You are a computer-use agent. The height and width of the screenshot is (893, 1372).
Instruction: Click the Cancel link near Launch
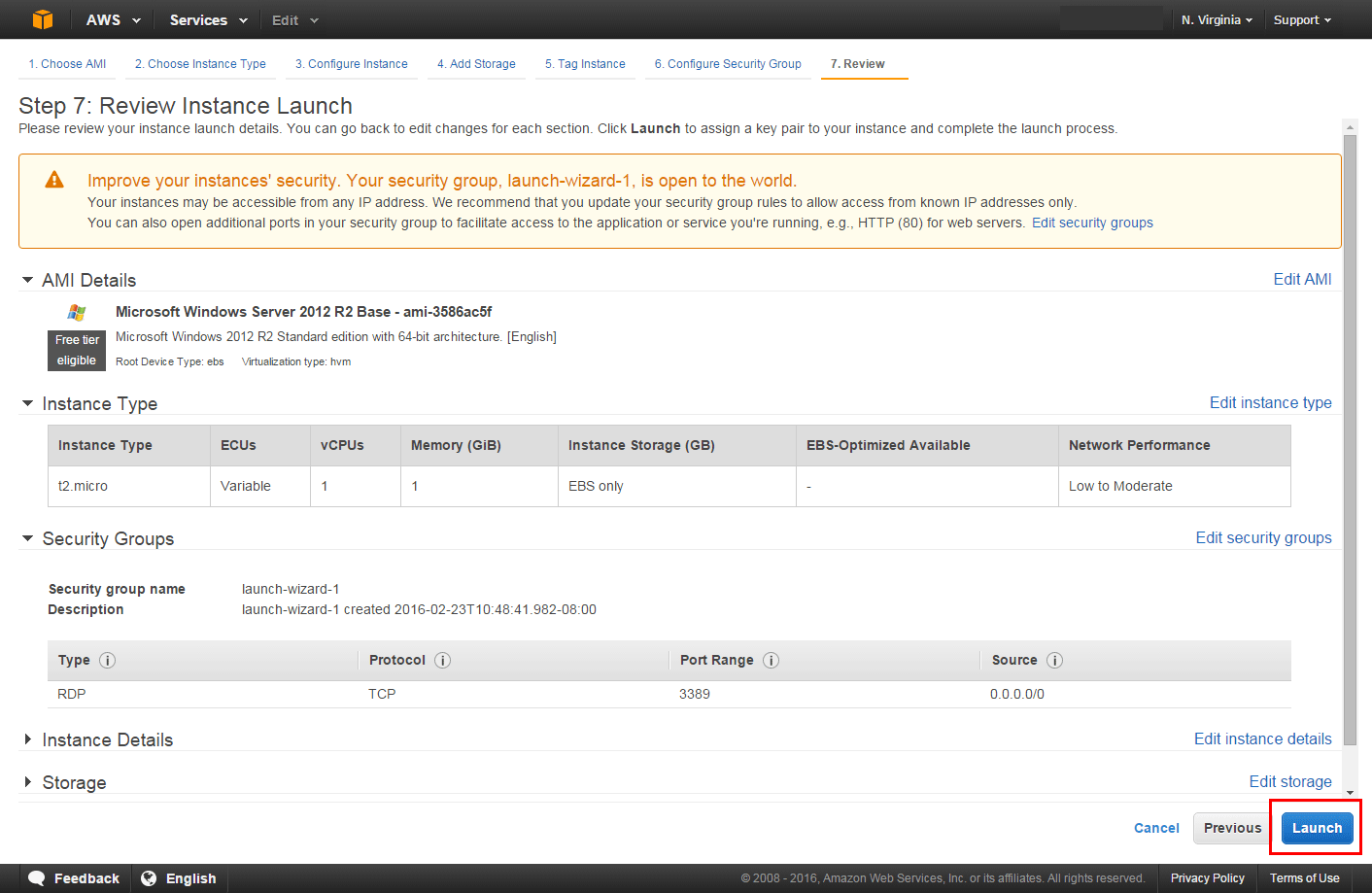pos(1156,828)
